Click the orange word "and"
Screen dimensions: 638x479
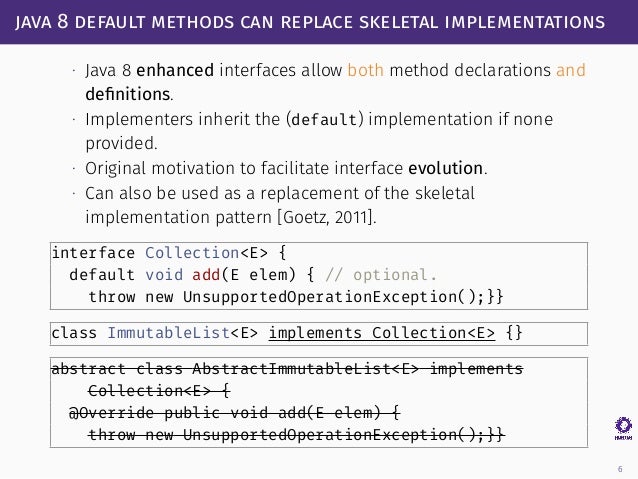point(571,70)
